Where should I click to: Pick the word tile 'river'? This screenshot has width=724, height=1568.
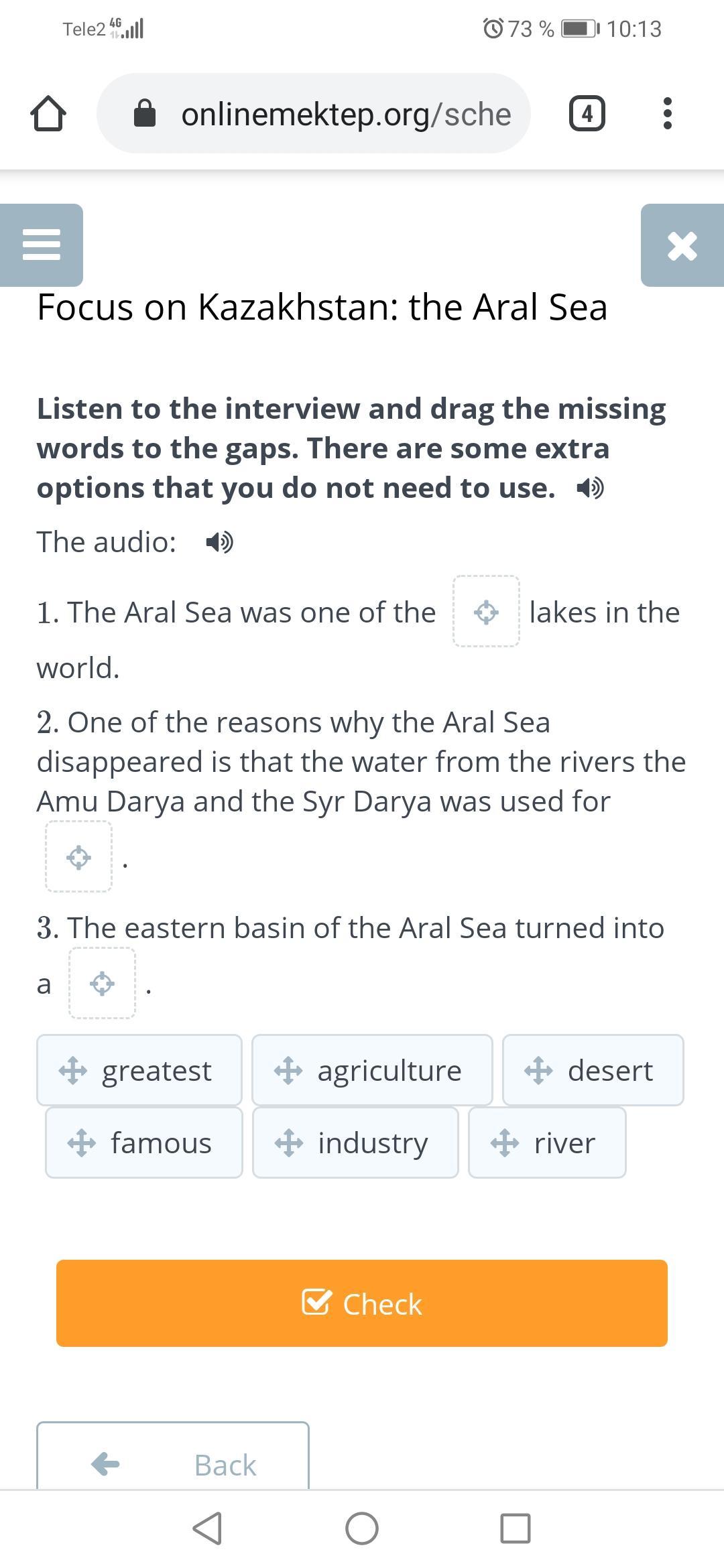click(x=547, y=1142)
